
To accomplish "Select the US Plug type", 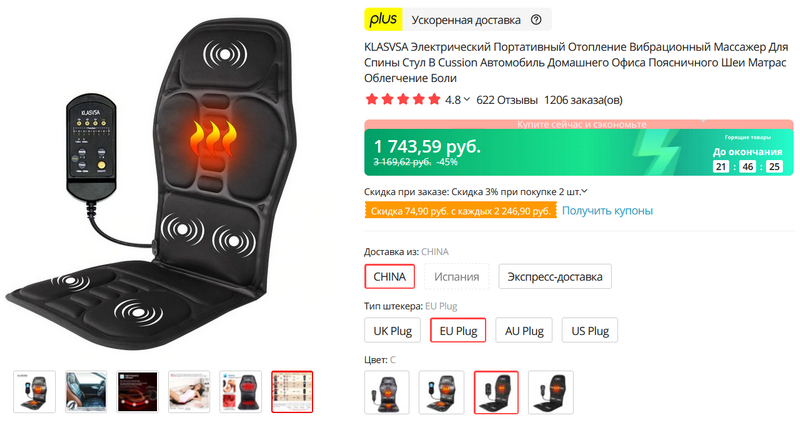I will tap(590, 331).
